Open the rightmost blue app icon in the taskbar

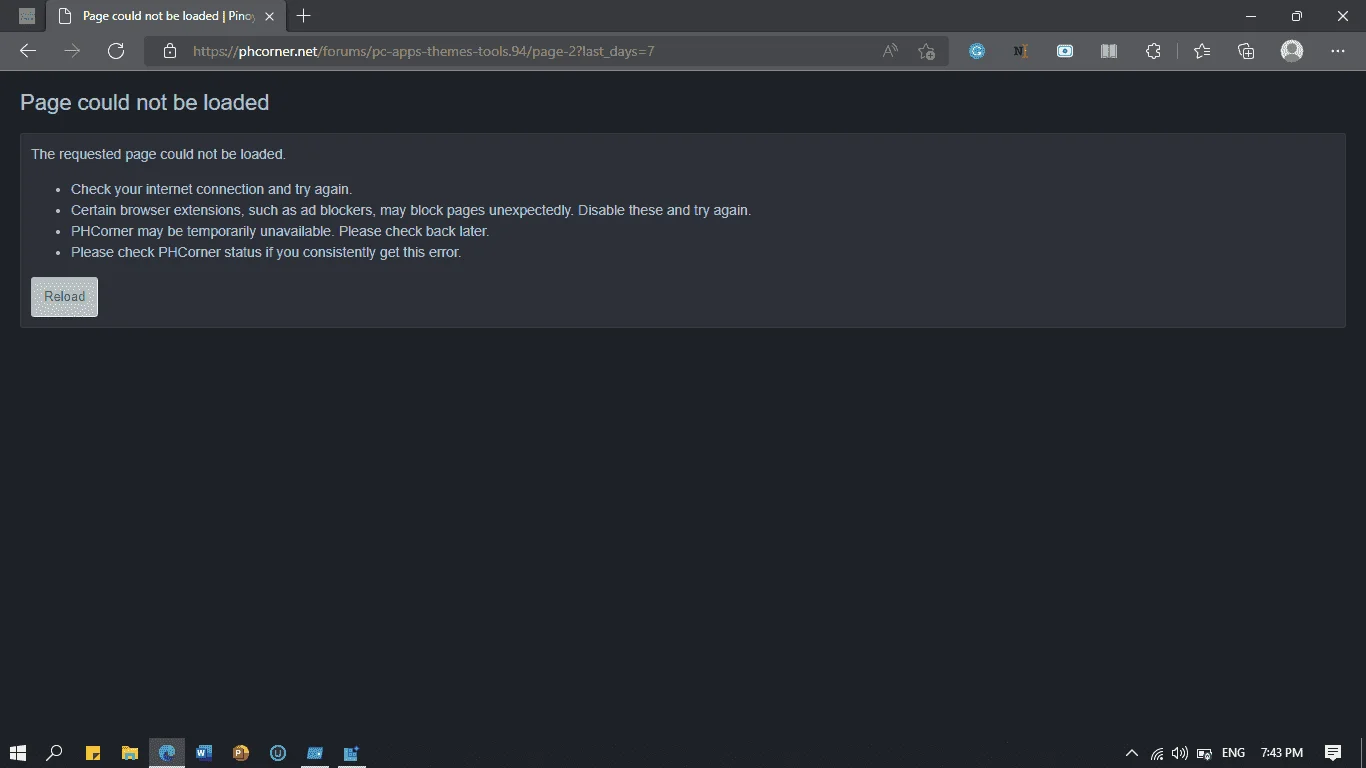point(352,752)
